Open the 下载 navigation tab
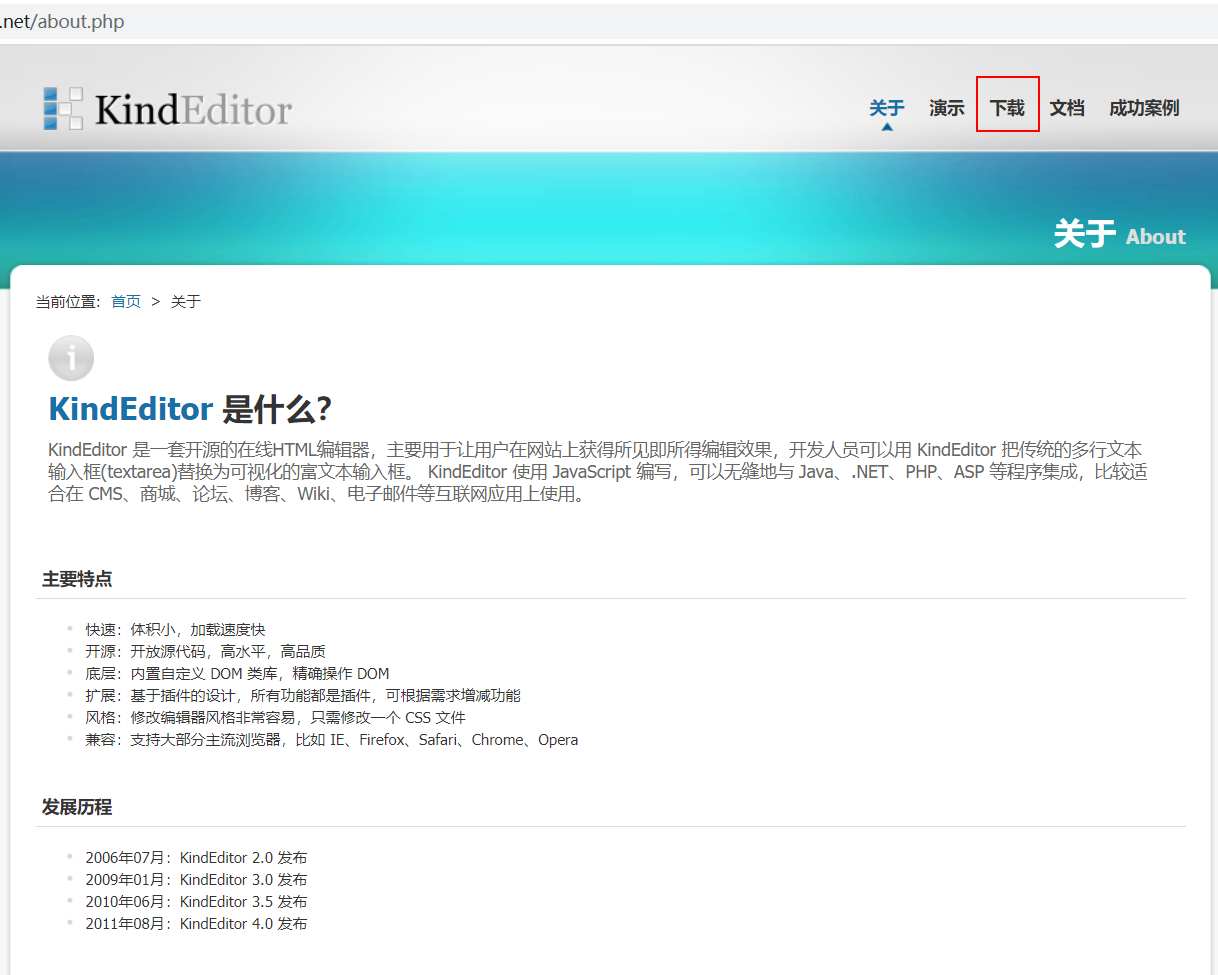Image resolution: width=1218 pixels, height=975 pixels. click(1007, 108)
